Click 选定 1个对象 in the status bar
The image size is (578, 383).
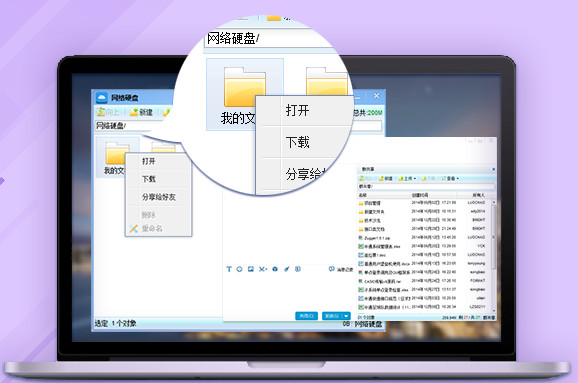(115, 323)
